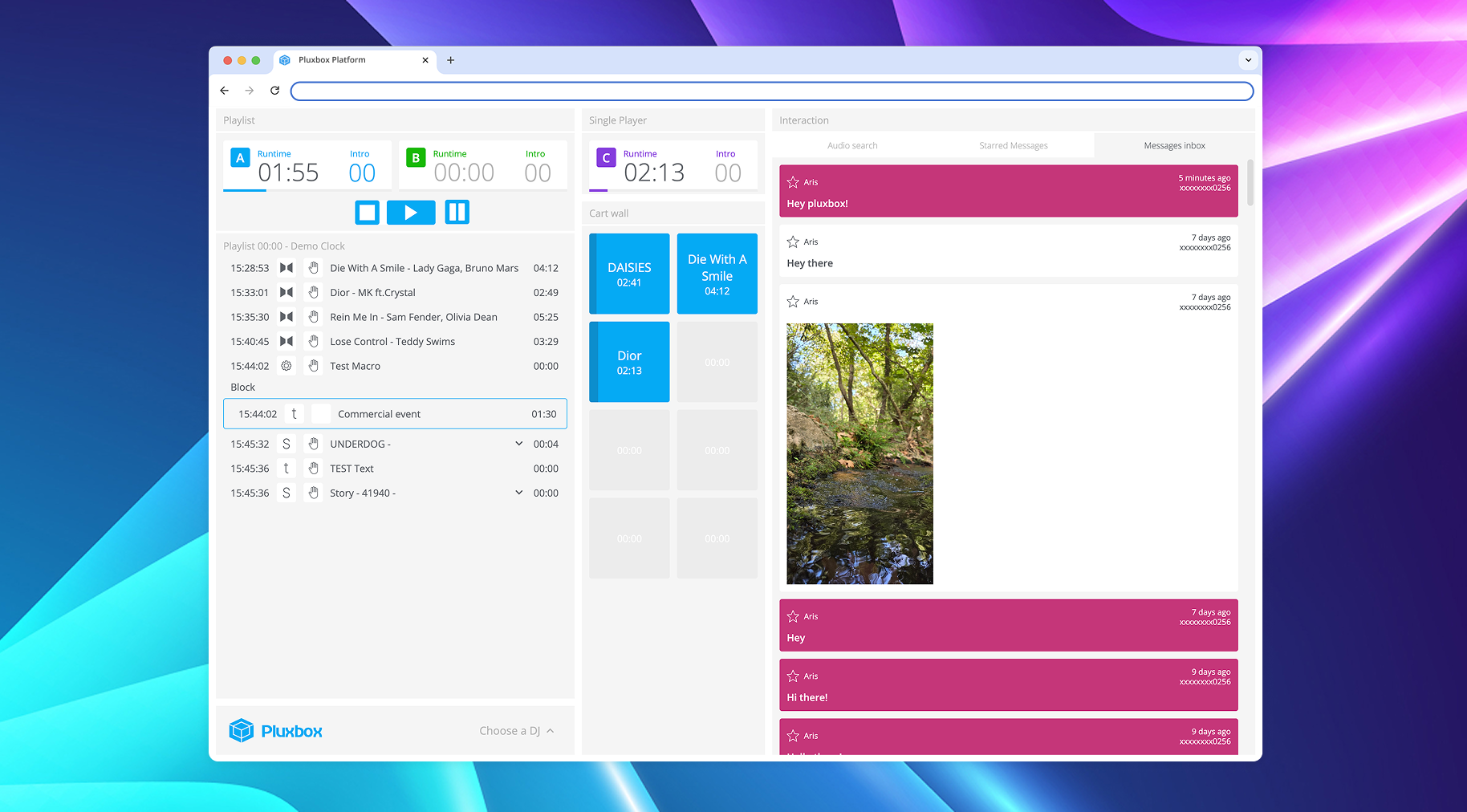Image resolution: width=1467 pixels, height=812 pixels.
Task: Star the 'Hey pluxbox!' message
Action: point(793,182)
